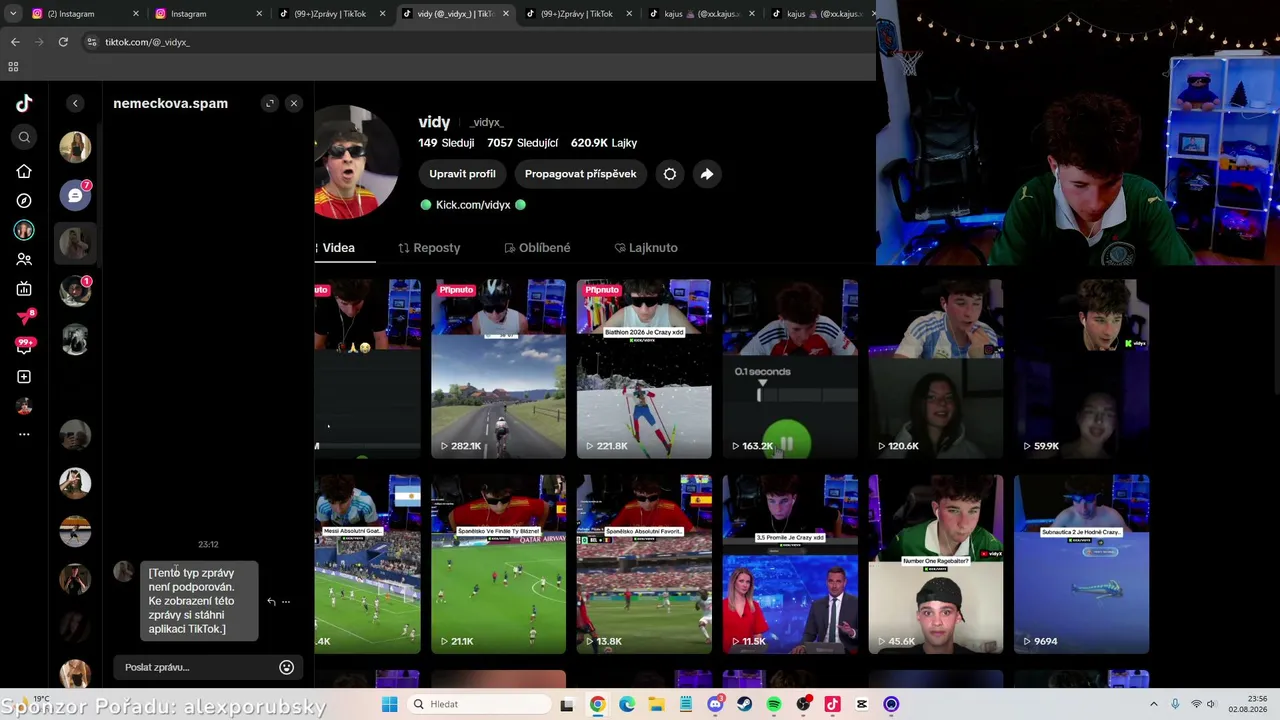Screen dimensions: 1280x720
Task: Switch to the Lajknuto tab
Action: click(646, 248)
